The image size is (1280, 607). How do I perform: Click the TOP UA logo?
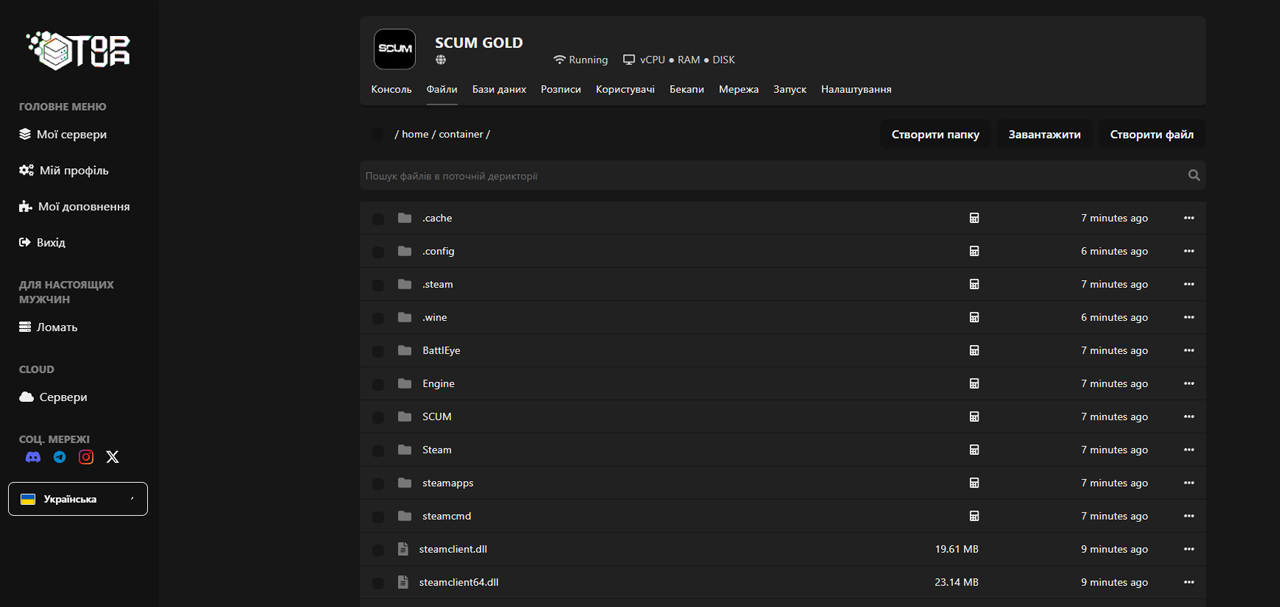[x=78, y=50]
